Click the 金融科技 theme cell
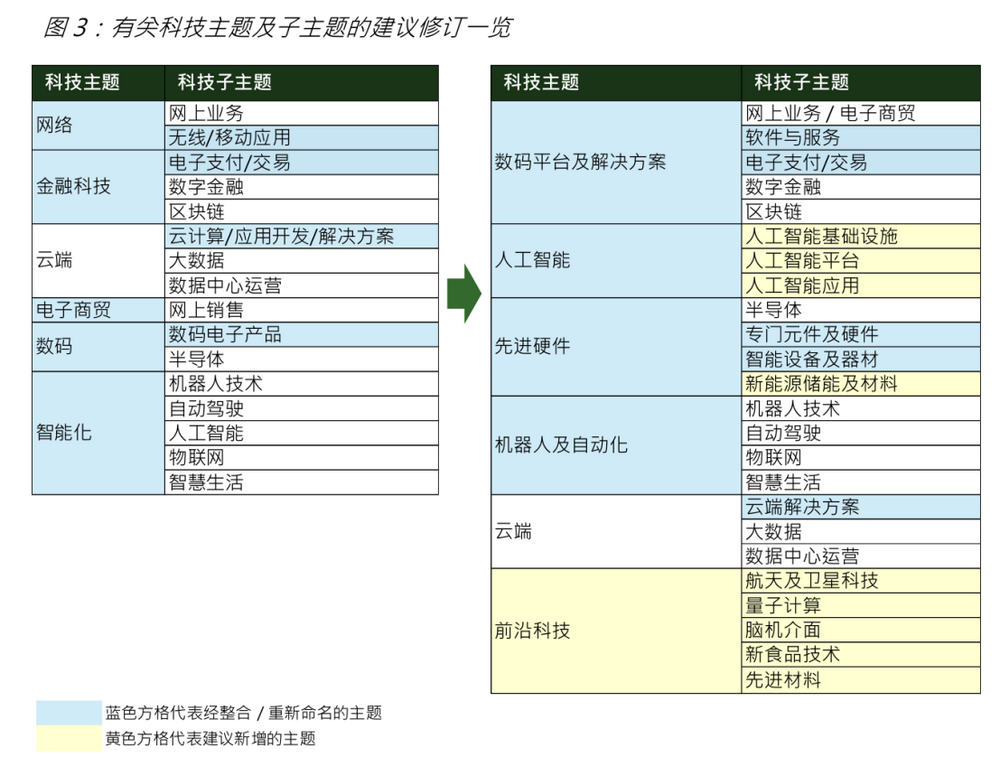Screen dimensions: 1000x758 pos(98,187)
